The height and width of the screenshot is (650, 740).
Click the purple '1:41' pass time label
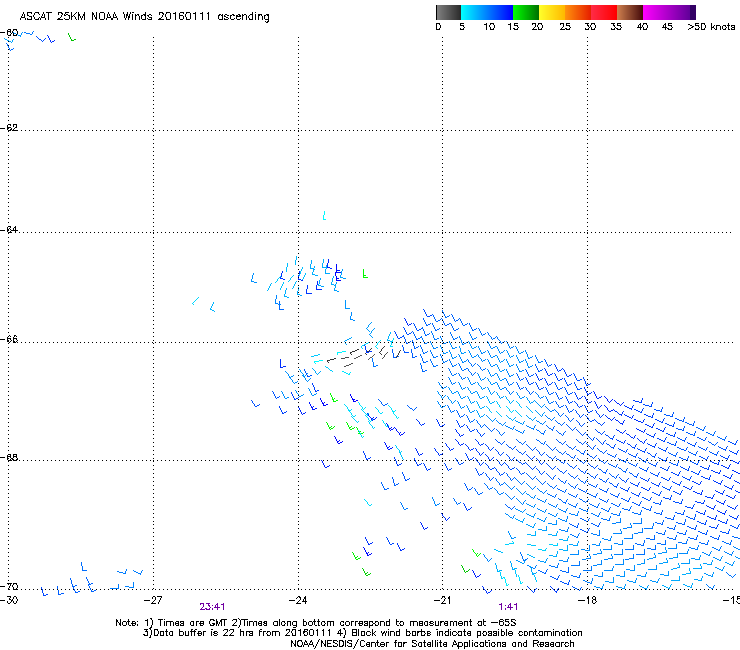click(508, 607)
